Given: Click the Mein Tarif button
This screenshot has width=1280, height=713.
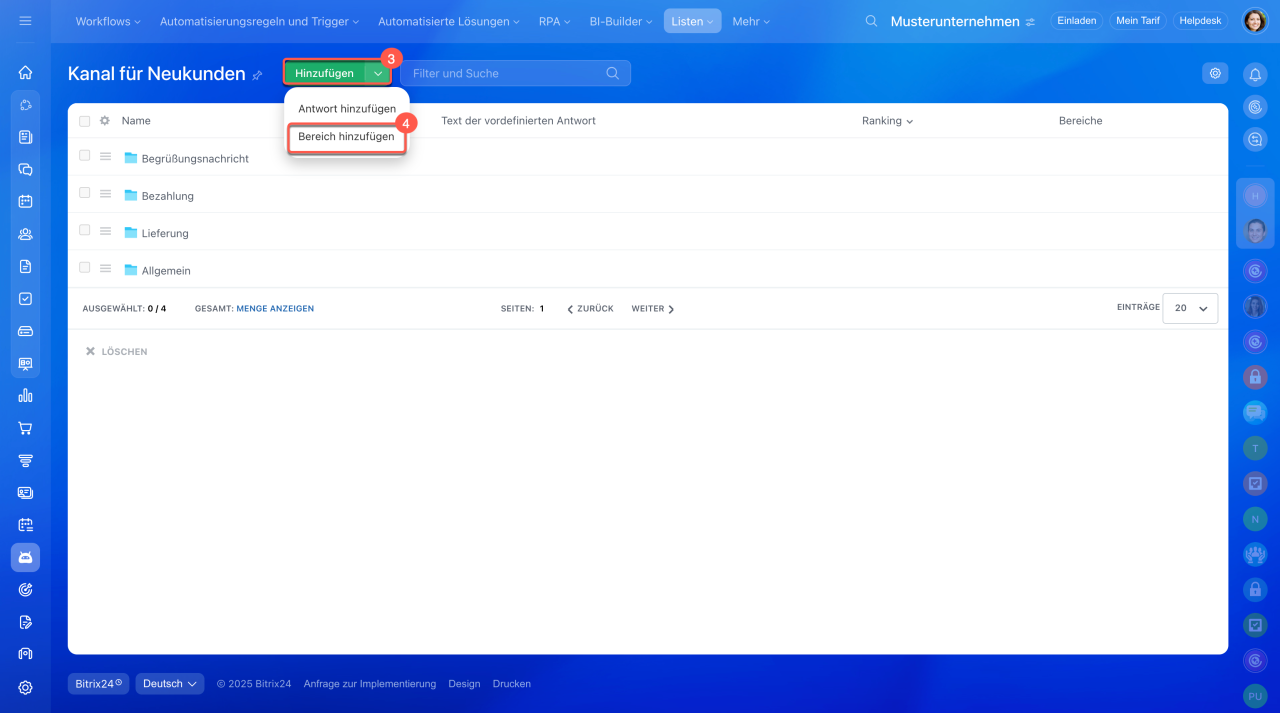Looking at the screenshot, I should point(1138,21).
